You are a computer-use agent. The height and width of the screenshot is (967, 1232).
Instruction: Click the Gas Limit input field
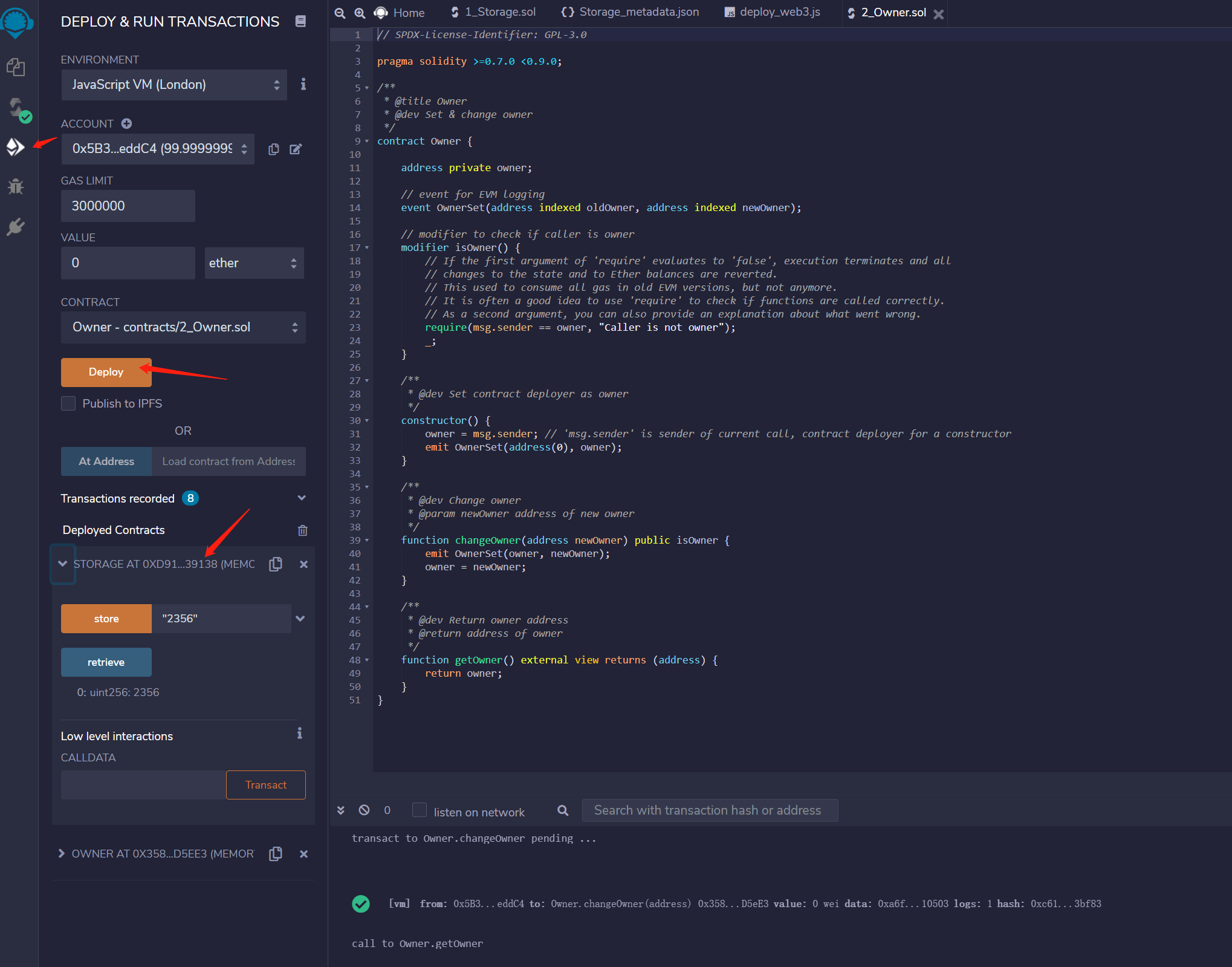point(128,206)
